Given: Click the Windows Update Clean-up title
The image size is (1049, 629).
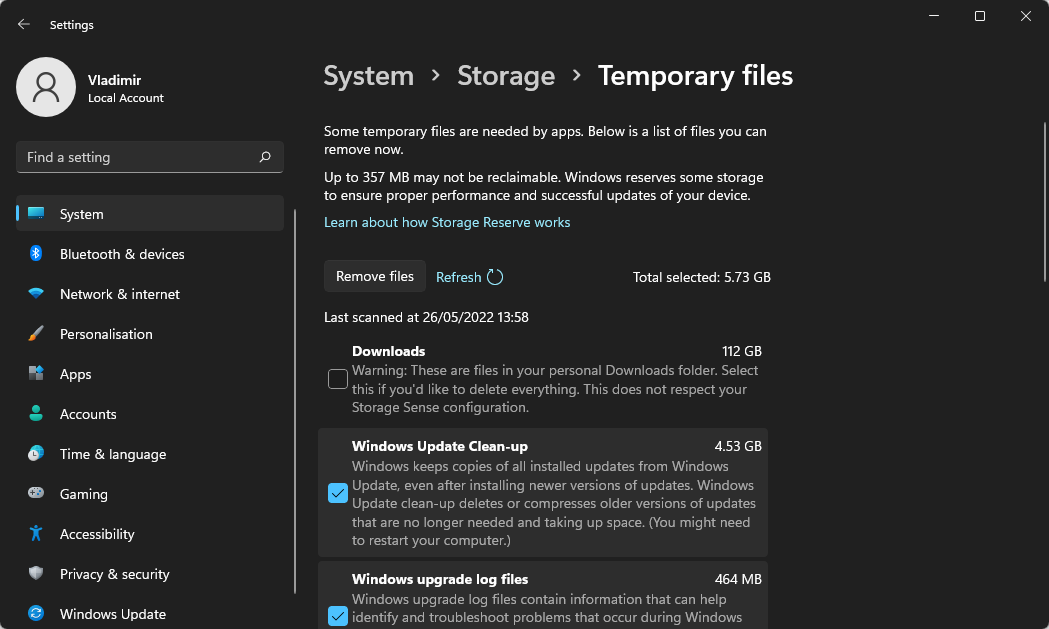Looking at the screenshot, I should (x=440, y=446).
